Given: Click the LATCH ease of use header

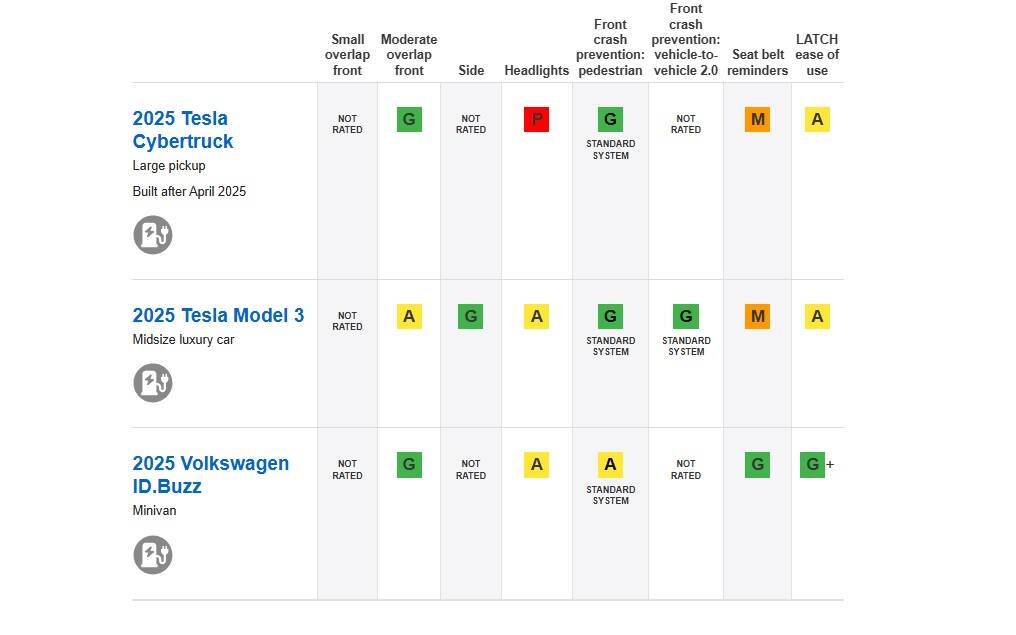Looking at the screenshot, I should [817, 55].
